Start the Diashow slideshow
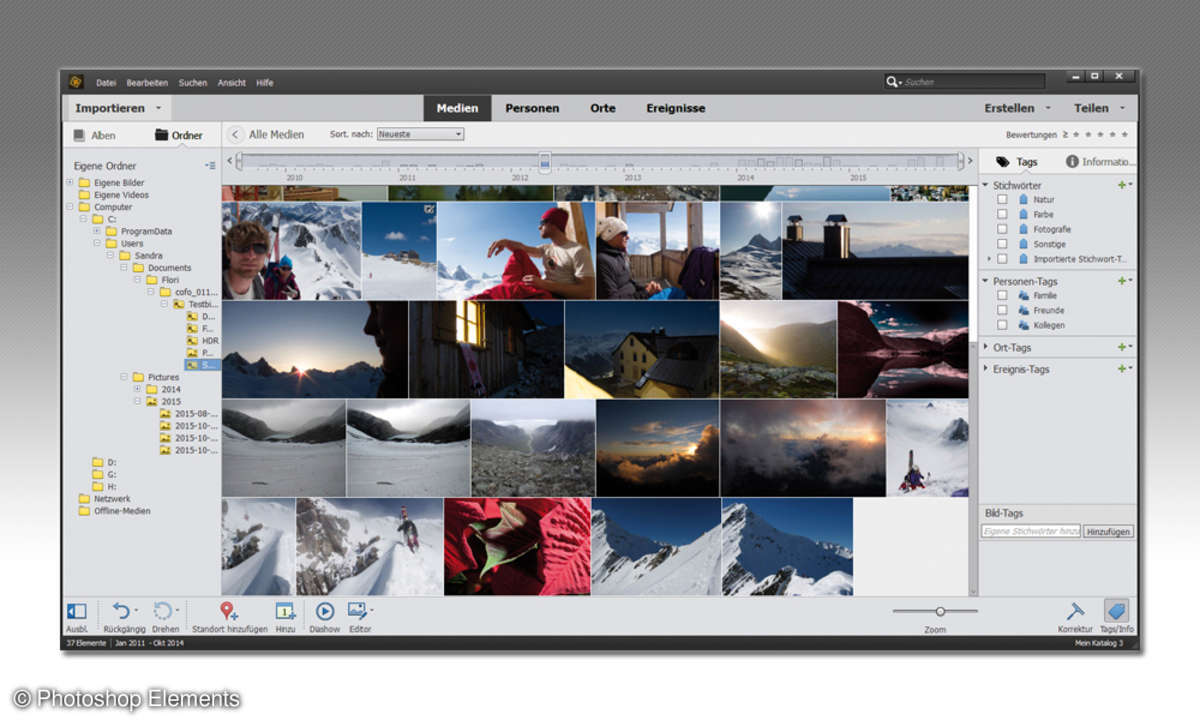Screen dimensions: 1200x720 tap(325, 611)
